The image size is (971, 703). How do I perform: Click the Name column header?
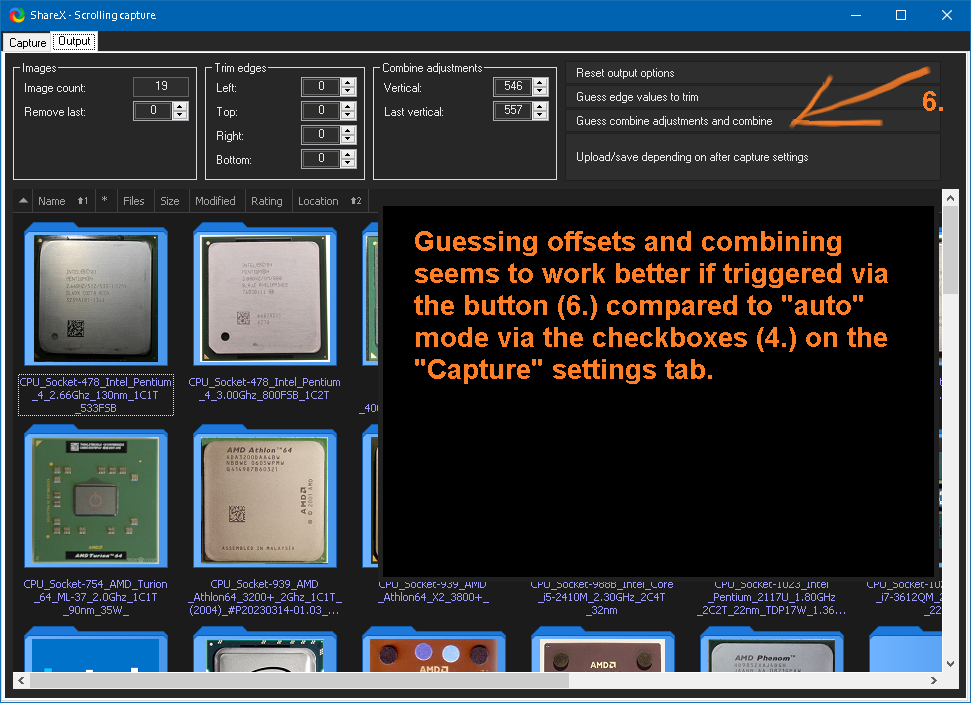point(63,201)
